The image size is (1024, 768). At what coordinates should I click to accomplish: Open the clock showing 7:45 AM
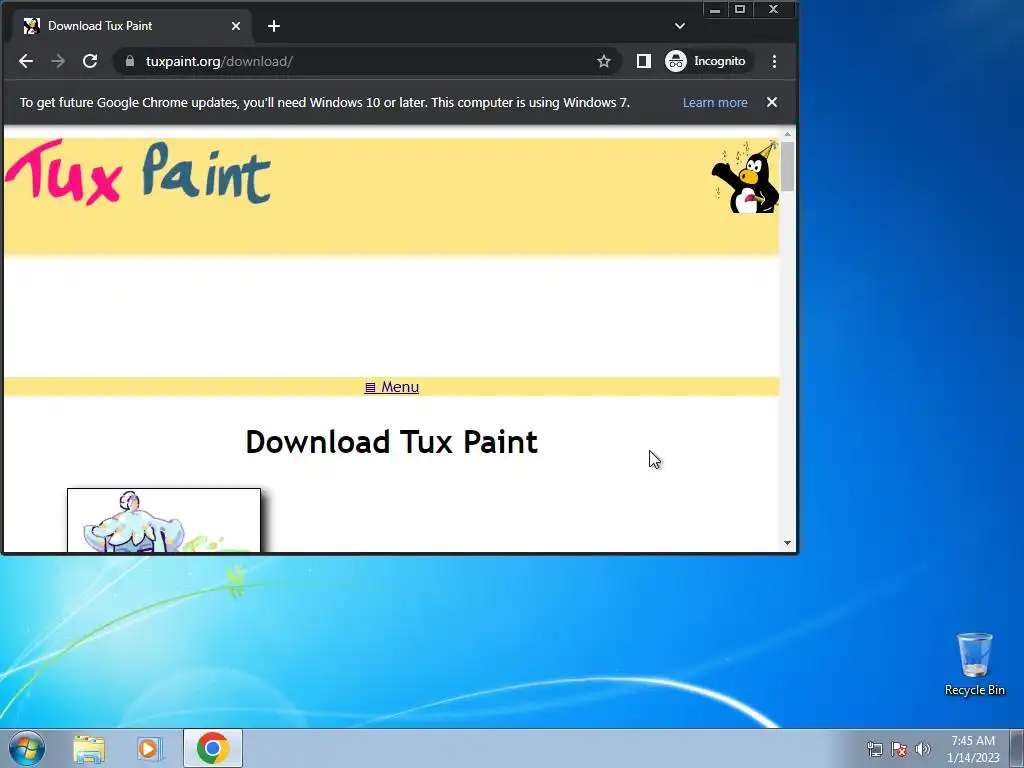click(973, 749)
